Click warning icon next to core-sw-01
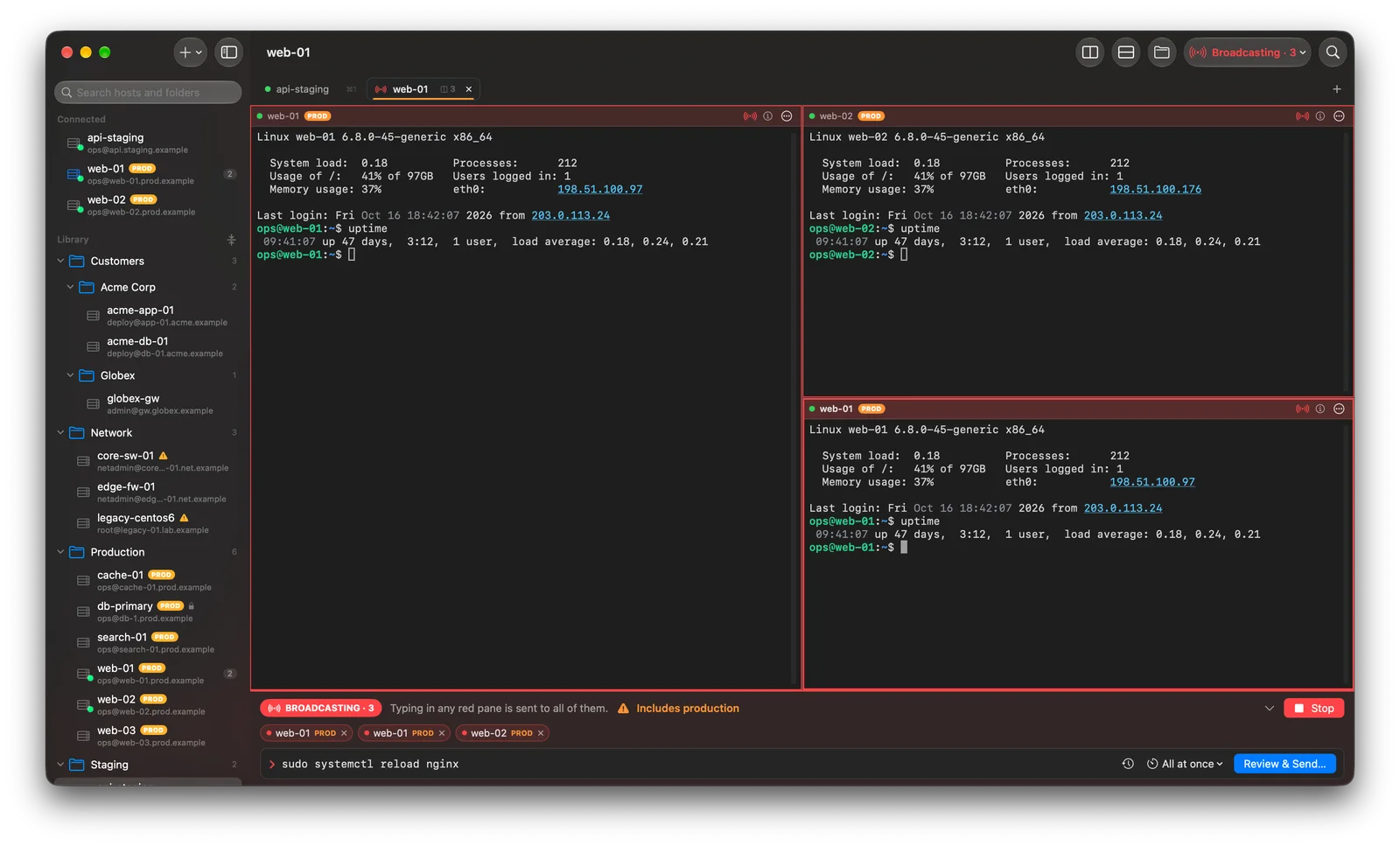This screenshot has height=846, width=1400. click(x=164, y=456)
